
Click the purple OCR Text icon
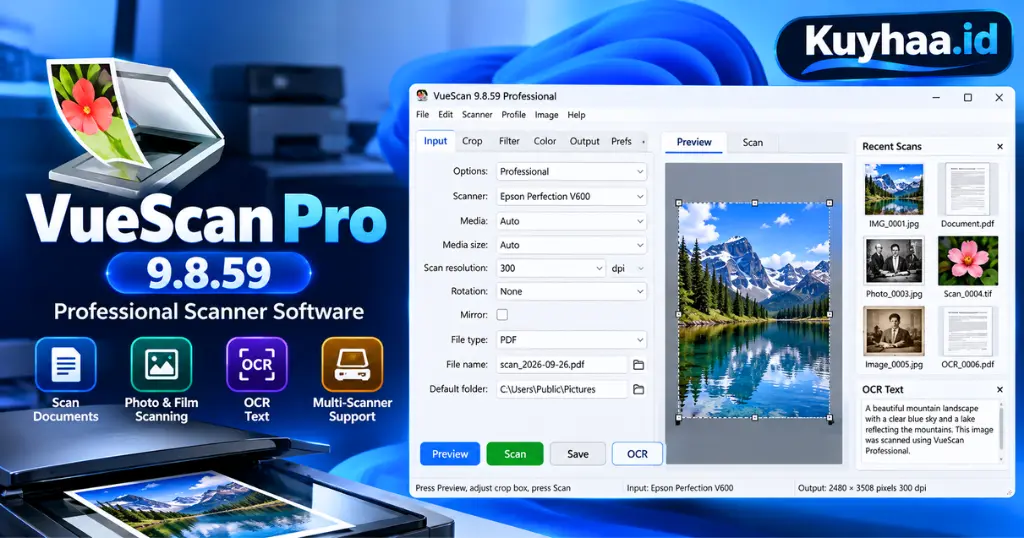coord(257,364)
